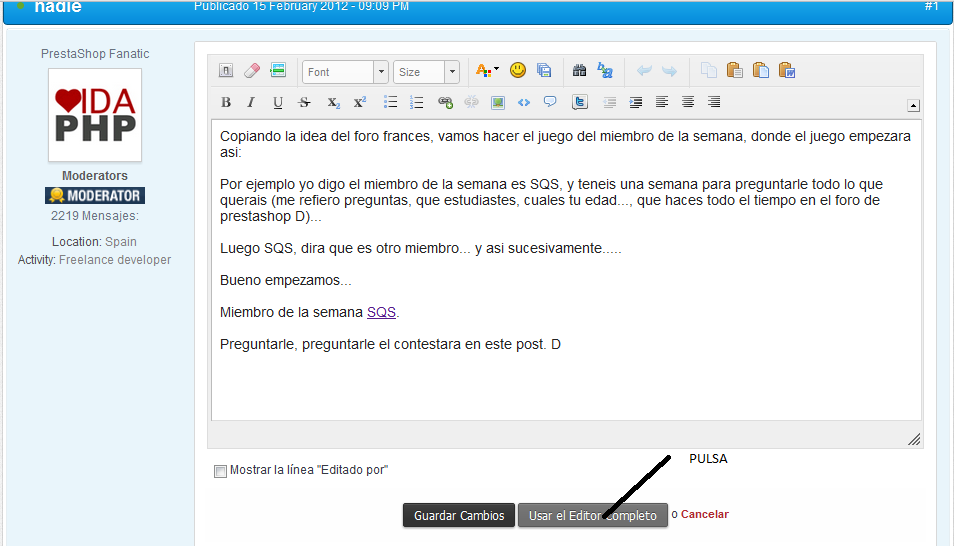The image size is (954, 546).
Task: Enable Mostrar la línea "Editado por" checkbox
Action: 220,471
